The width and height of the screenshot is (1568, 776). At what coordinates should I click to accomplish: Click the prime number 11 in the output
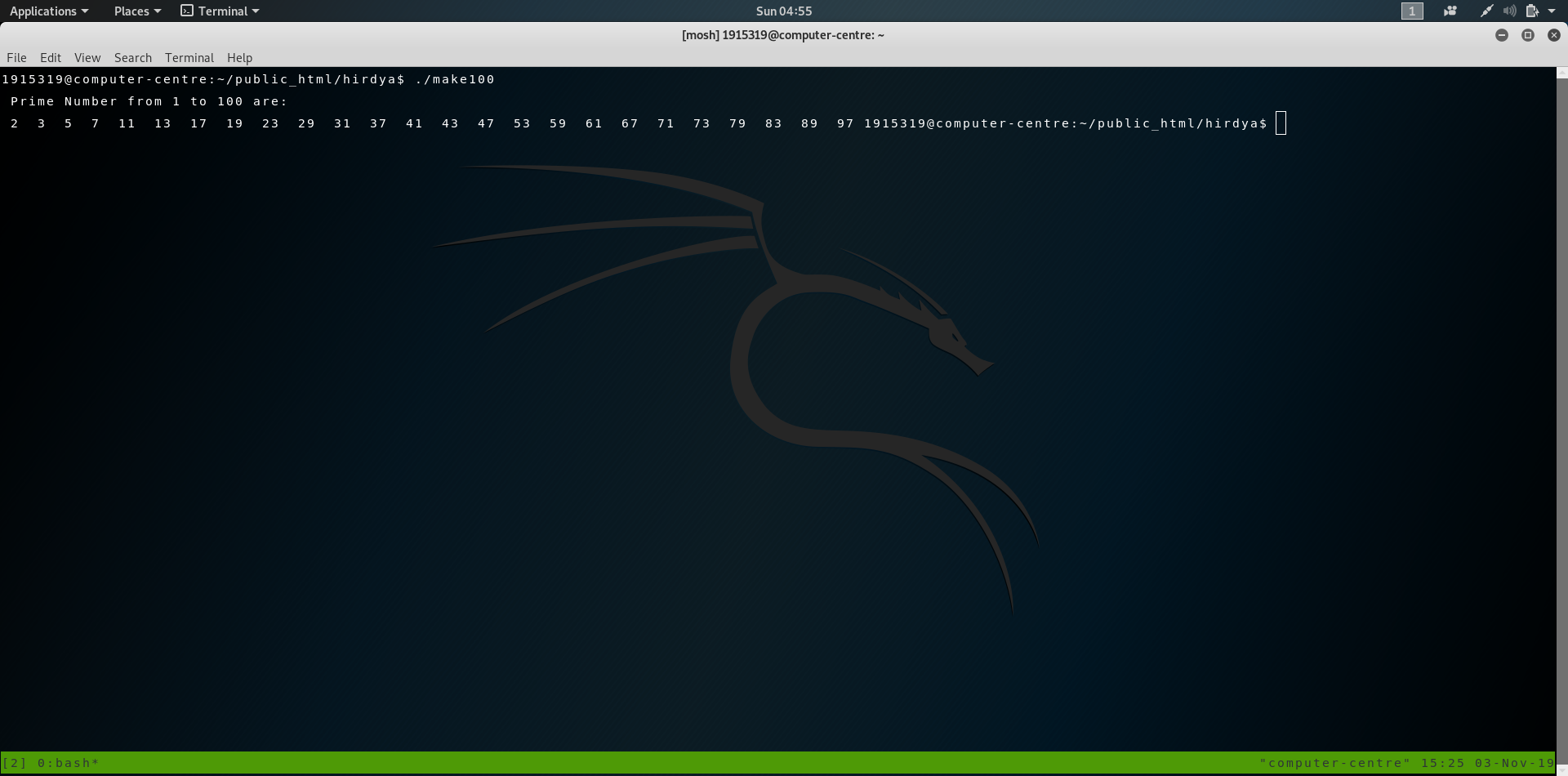pyautogui.click(x=127, y=123)
